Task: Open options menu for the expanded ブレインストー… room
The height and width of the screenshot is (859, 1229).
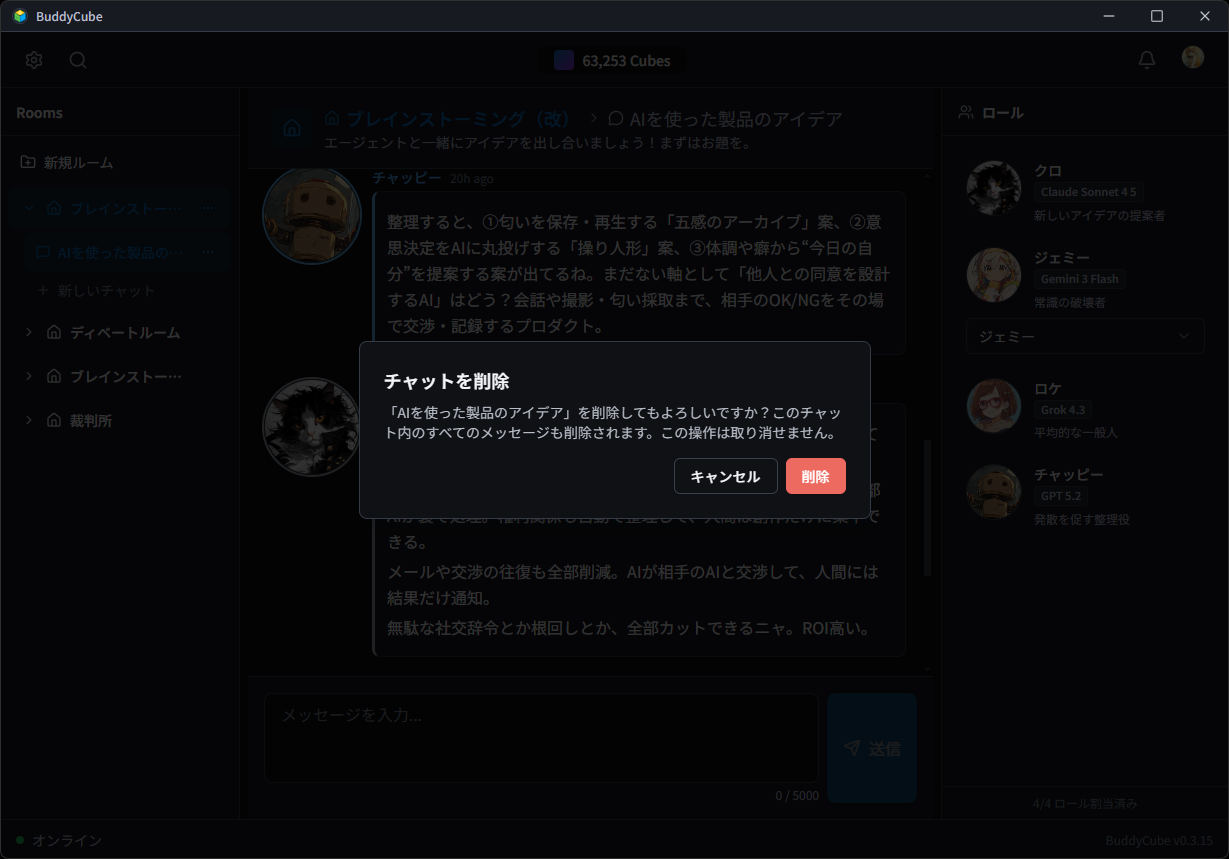Action: click(x=208, y=208)
